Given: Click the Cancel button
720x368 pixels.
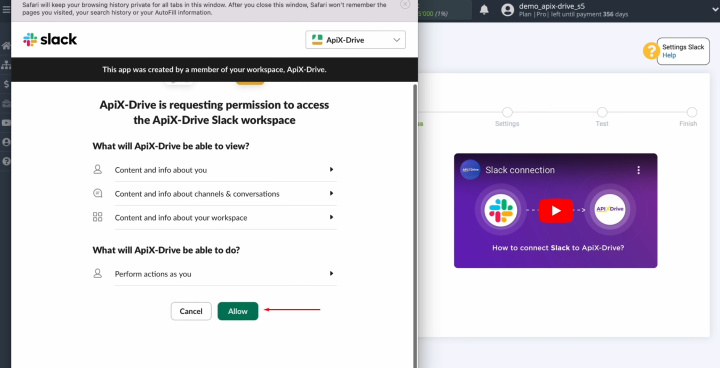Looking at the screenshot, I should [191, 311].
